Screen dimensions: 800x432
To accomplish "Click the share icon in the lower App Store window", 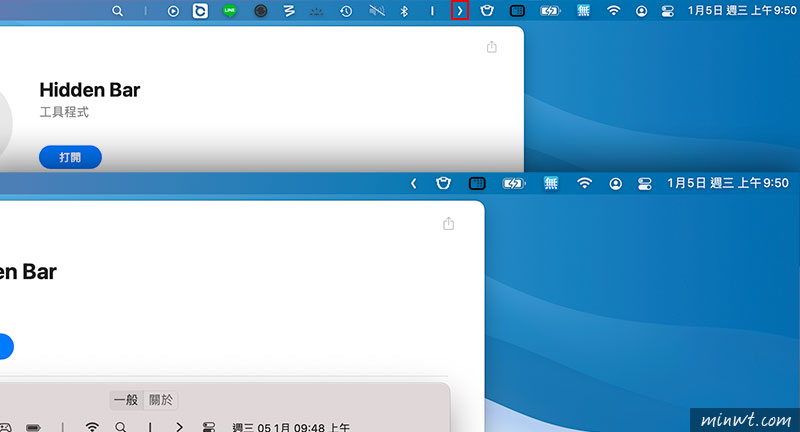I will pyautogui.click(x=448, y=223).
